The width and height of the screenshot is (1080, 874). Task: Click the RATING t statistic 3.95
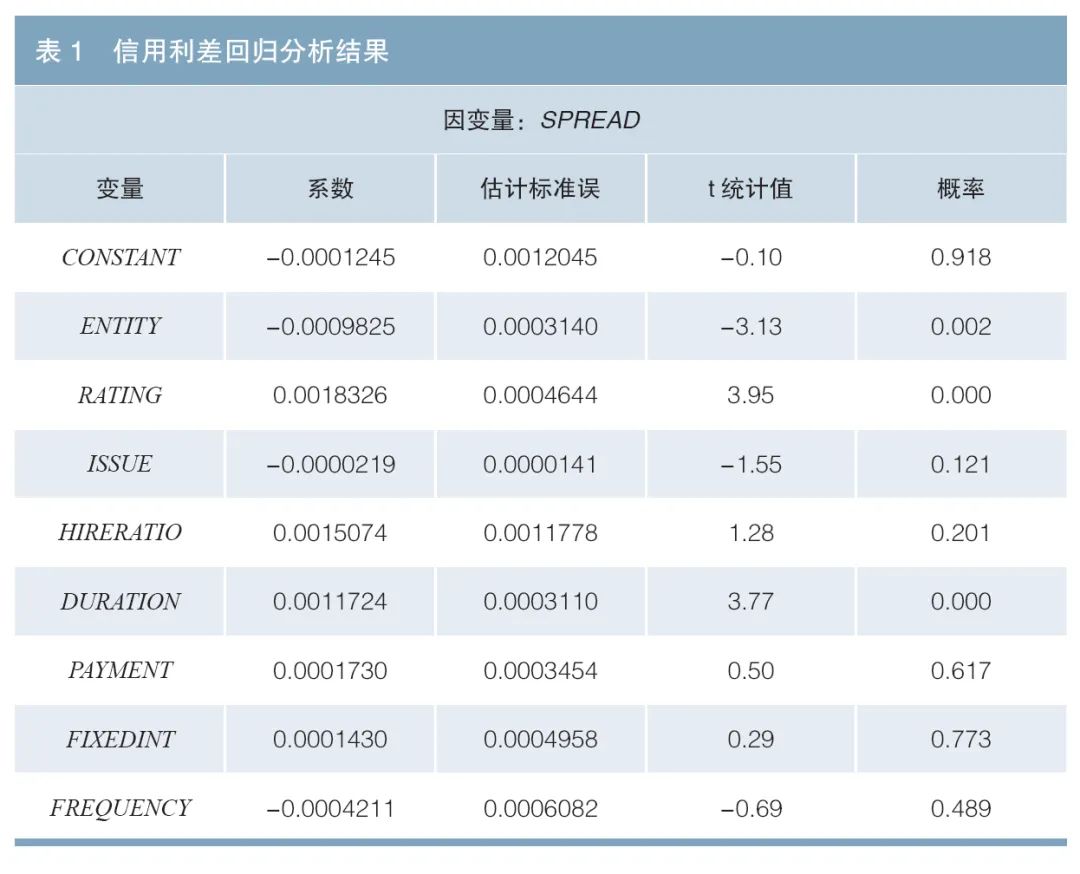(751, 395)
